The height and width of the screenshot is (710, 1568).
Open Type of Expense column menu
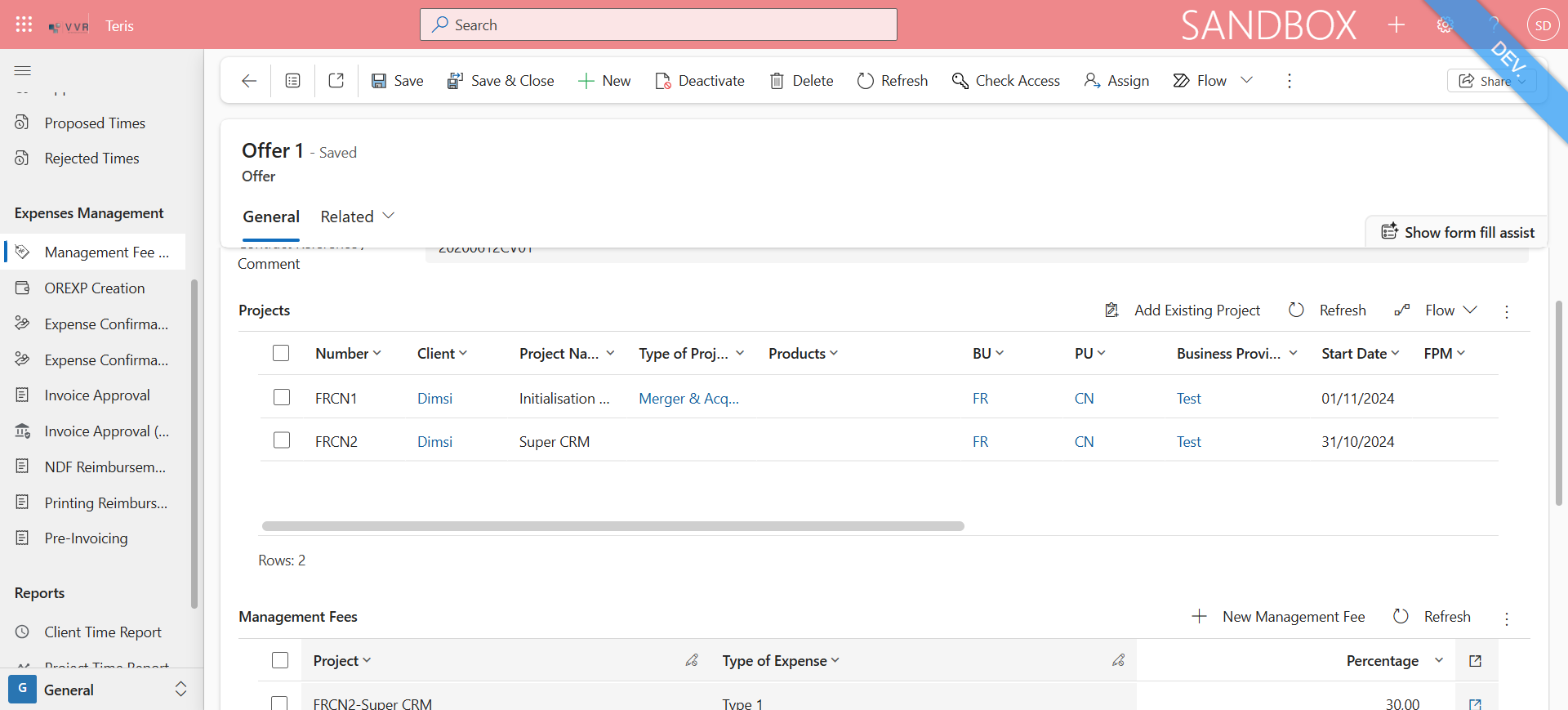point(781,661)
